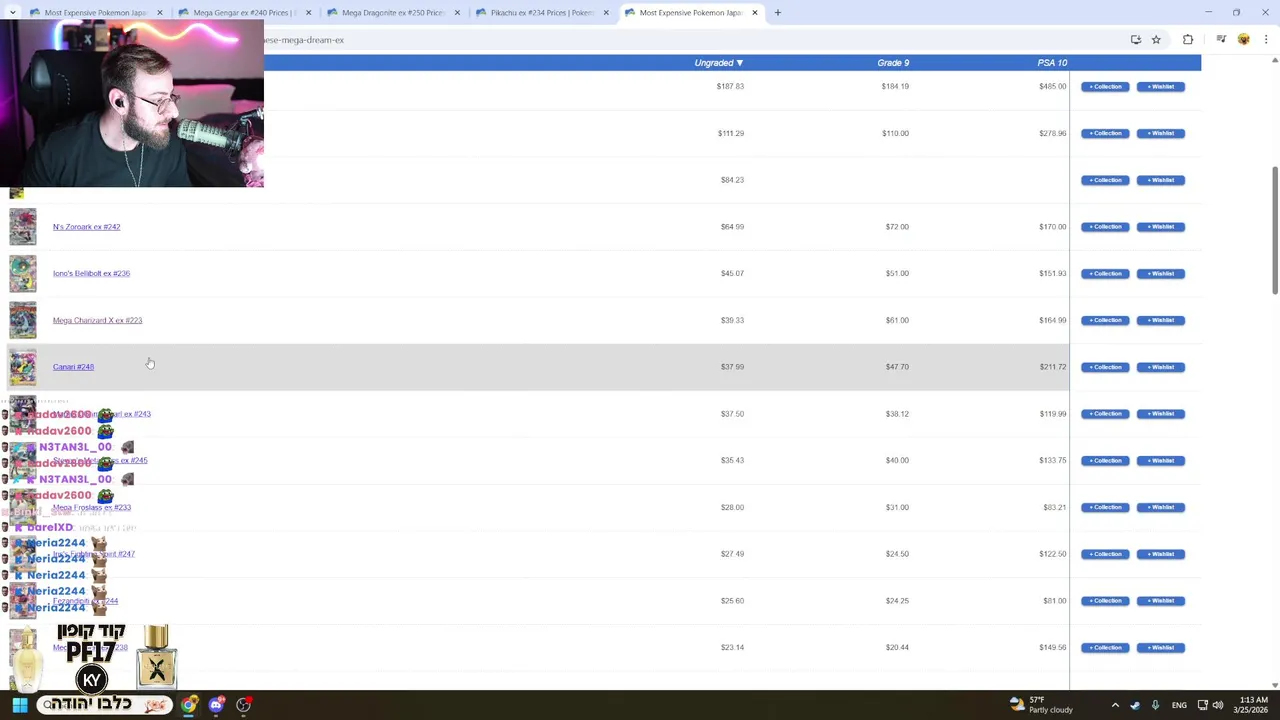
Task: Select the $64.99 ungraded price of N's Zoroark
Action: 732,227
